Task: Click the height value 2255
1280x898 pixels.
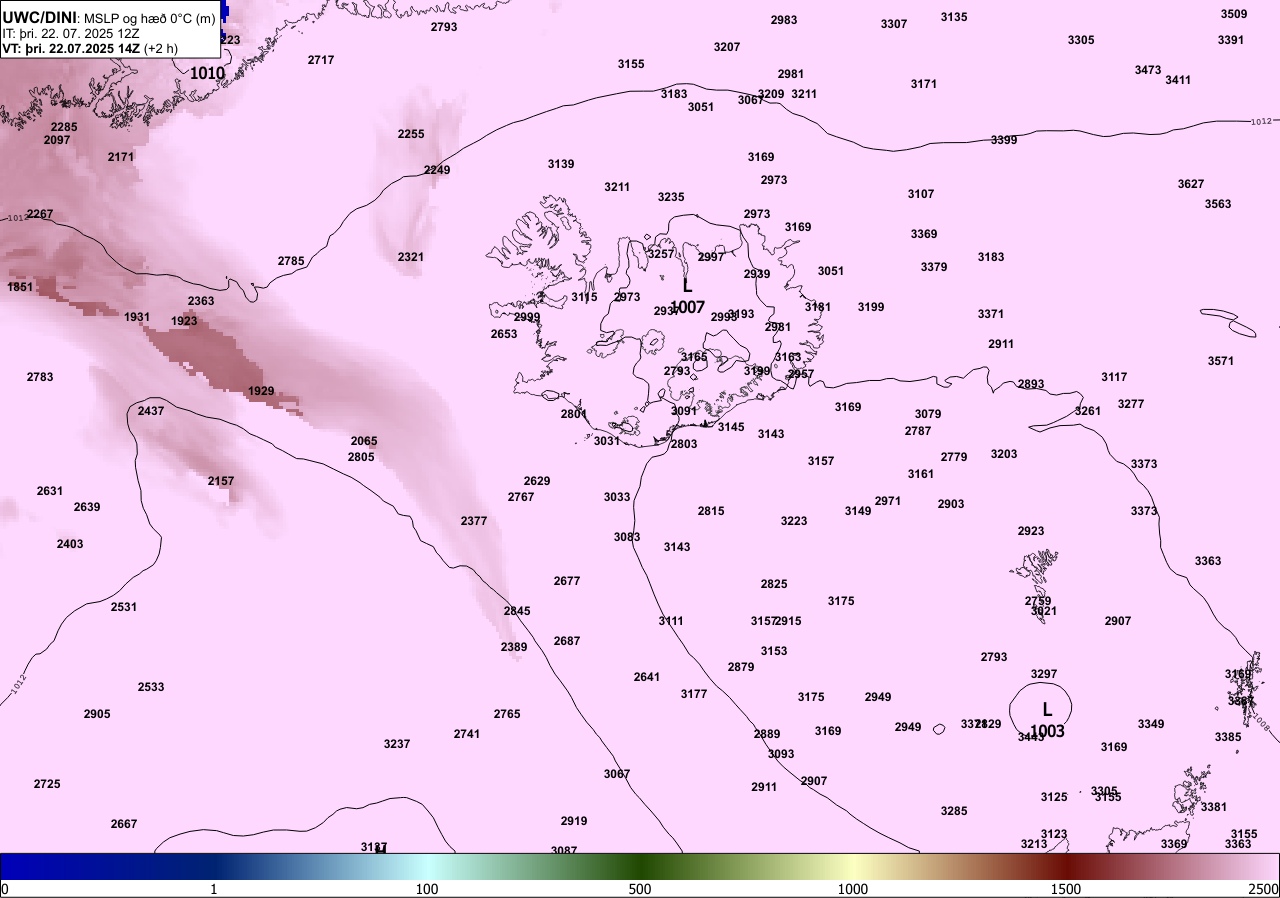Action: click(x=411, y=134)
